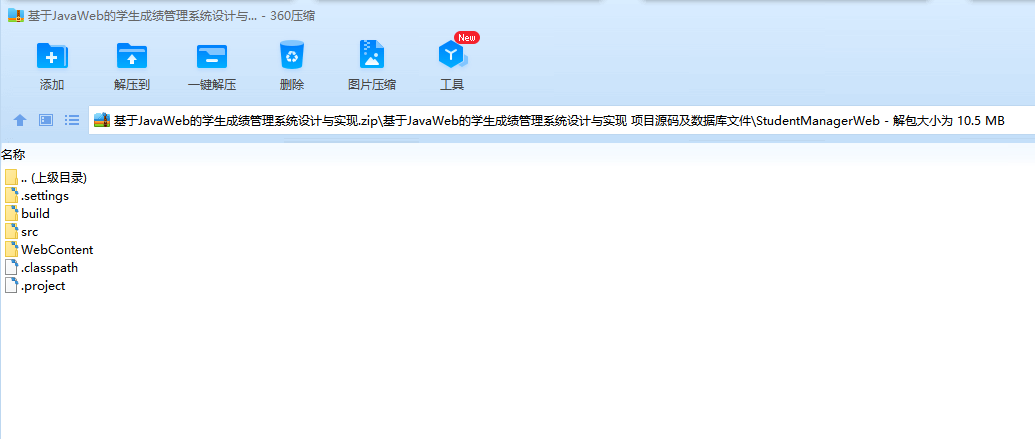The height and width of the screenshot is (439, 1035).
Task: Select the .project file
Action: point(35,286)
